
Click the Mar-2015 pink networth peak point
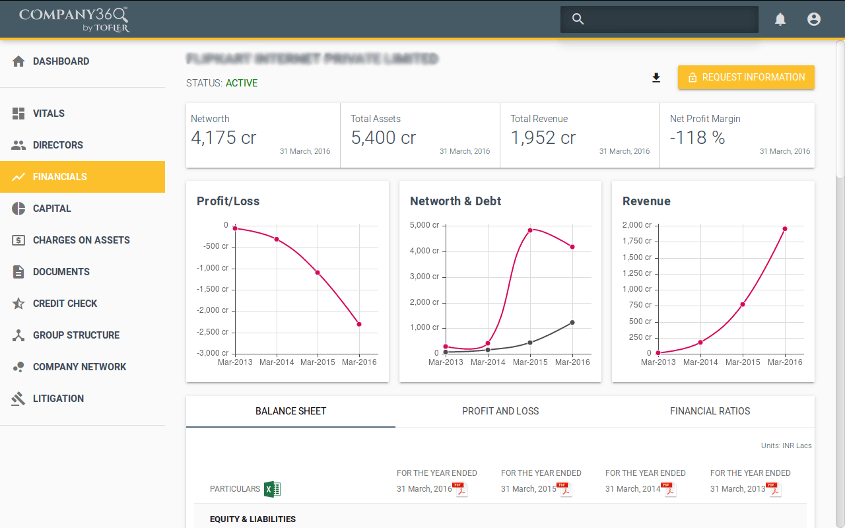pos(530,230)
